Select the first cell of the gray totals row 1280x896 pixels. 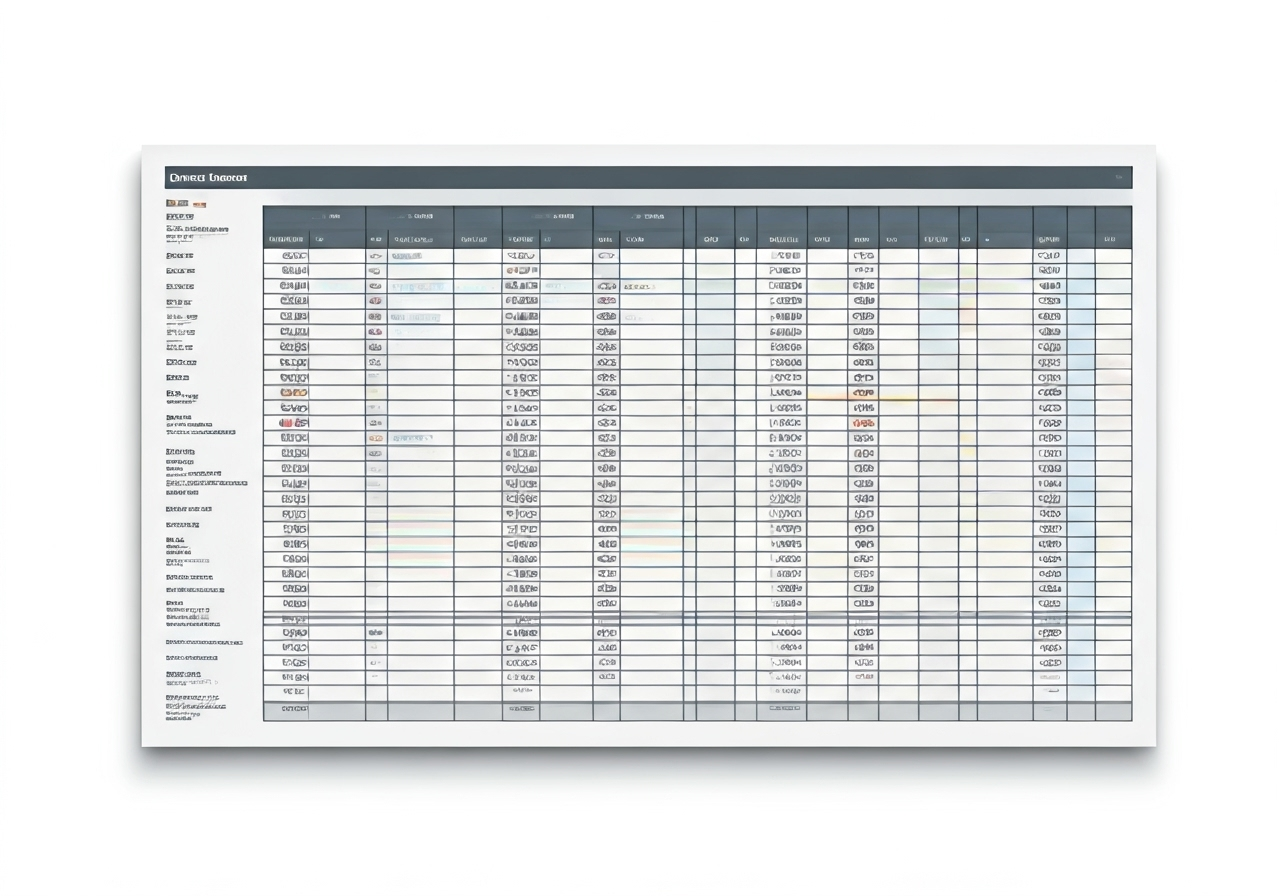pos(294,709)
